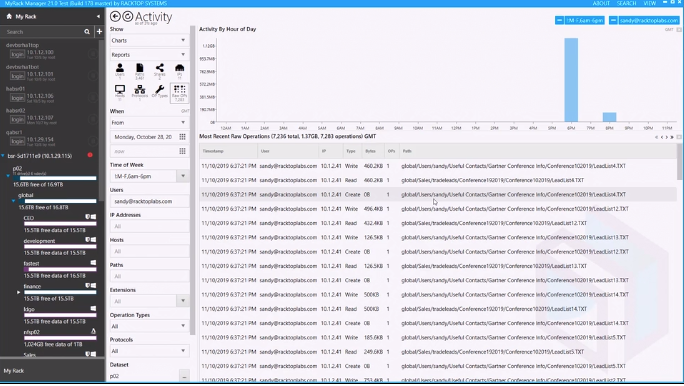This screenshot has width=684, height=386.
Task: Expand the chart panel via corner icon
Action: (x=679, y=30)
